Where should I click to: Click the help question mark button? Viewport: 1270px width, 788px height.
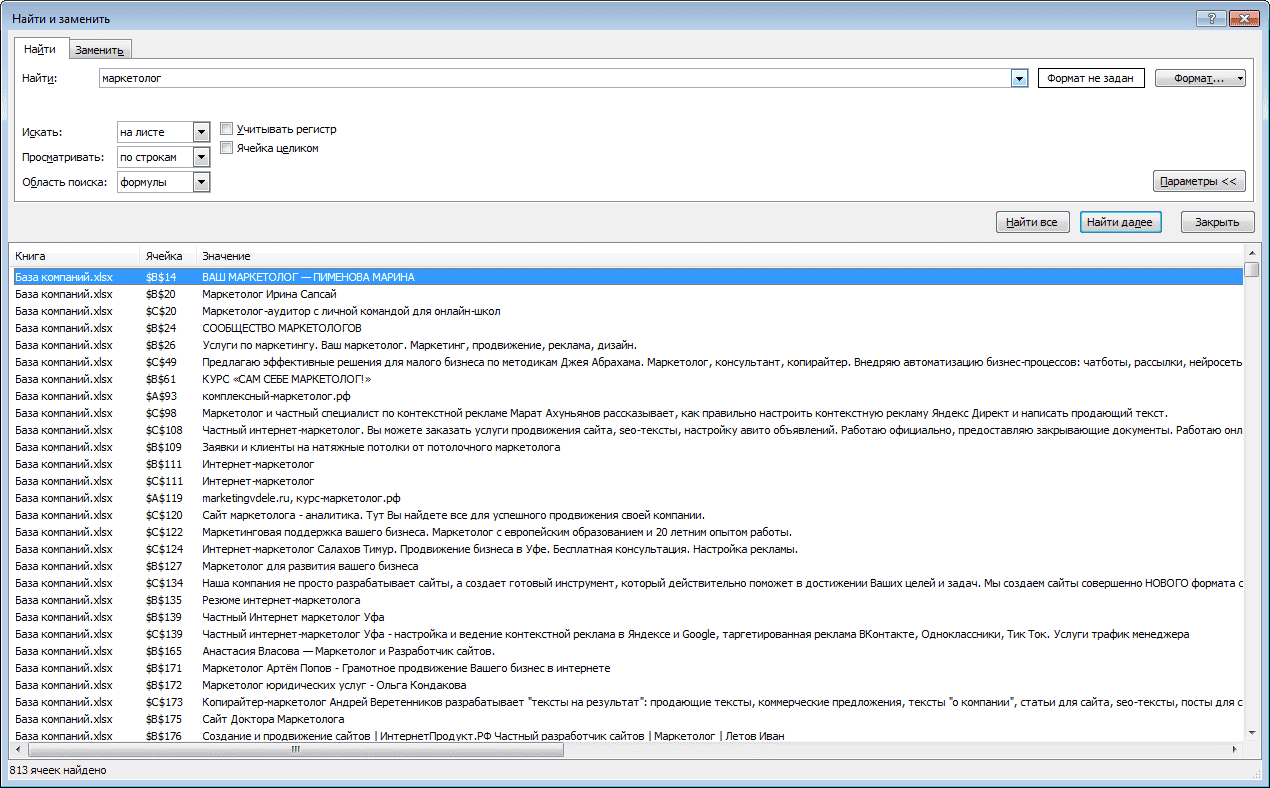[1211, 19]
